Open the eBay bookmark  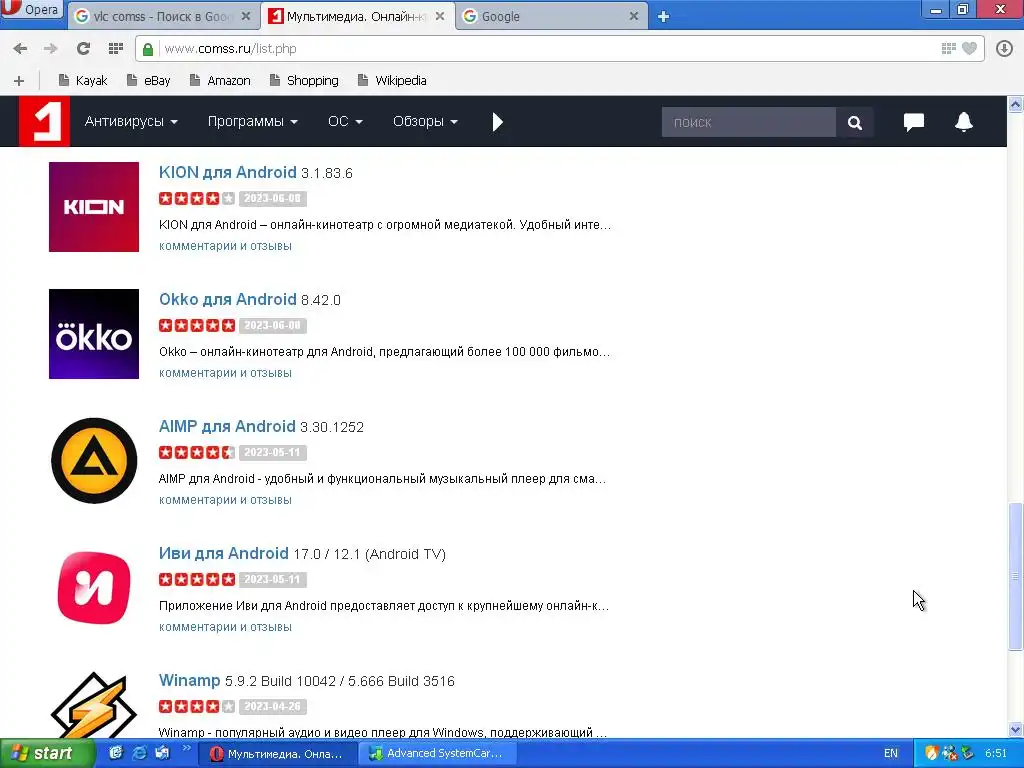[x=149, y=81]
